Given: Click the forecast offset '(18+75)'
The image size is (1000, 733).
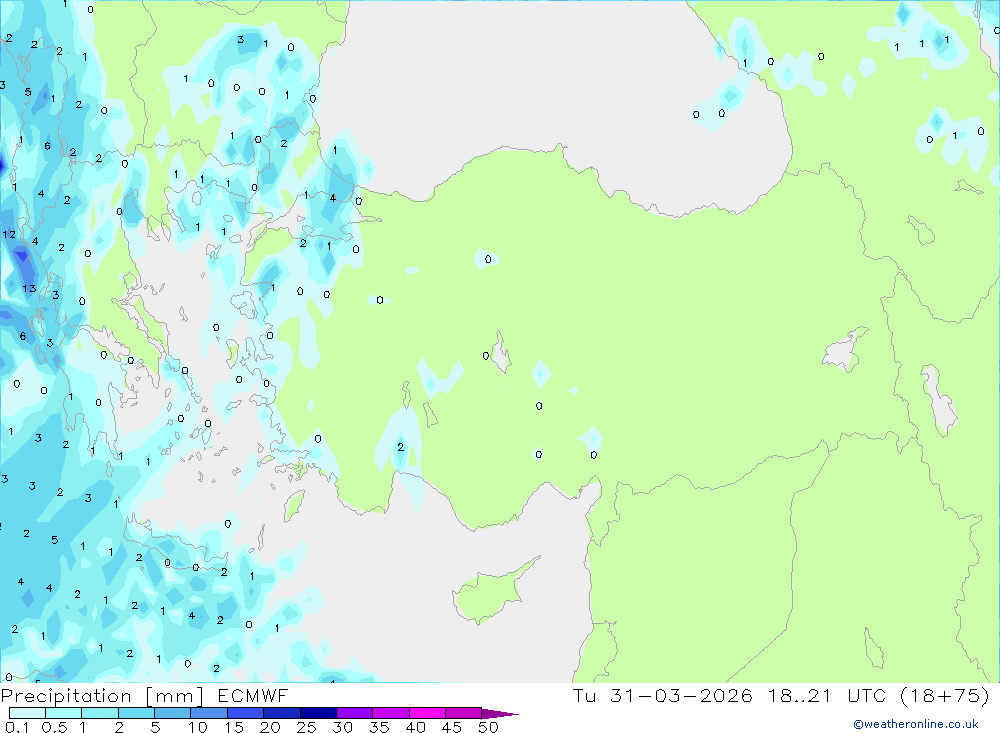Looking at the screenshot, I should pos(945,695).
